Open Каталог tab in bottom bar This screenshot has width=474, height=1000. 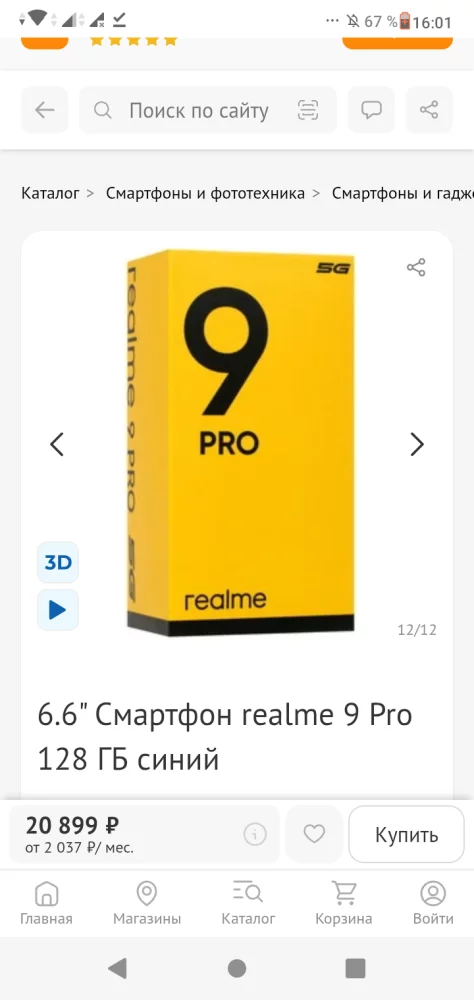[x=248, y=903]
